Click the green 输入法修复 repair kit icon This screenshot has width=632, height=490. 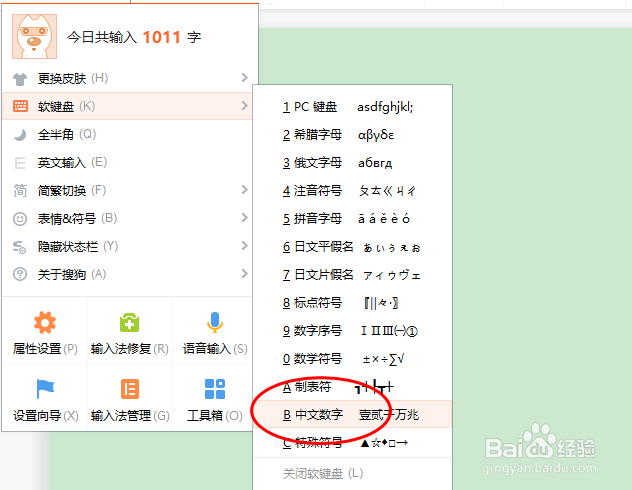(129, 323)
